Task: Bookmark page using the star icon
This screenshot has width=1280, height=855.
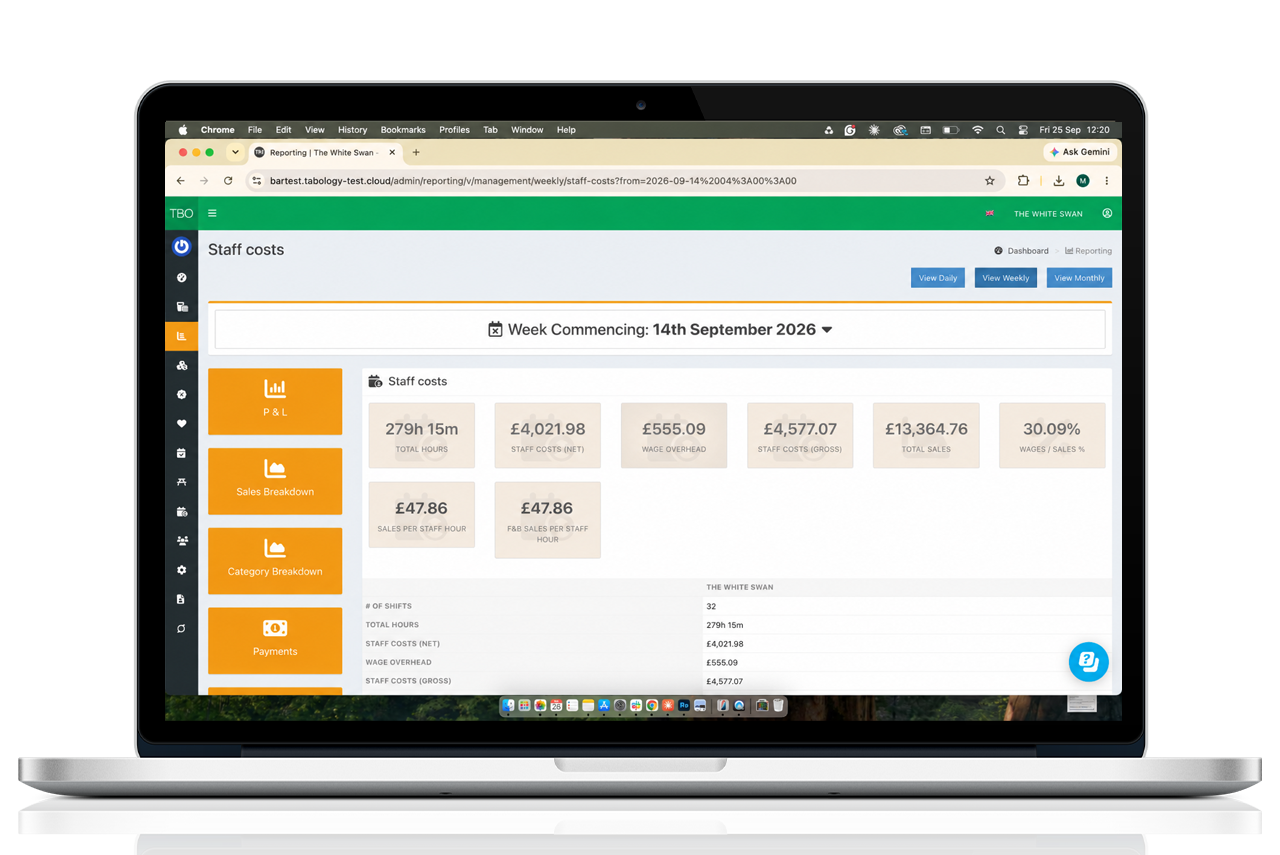Action: (990, 181)
